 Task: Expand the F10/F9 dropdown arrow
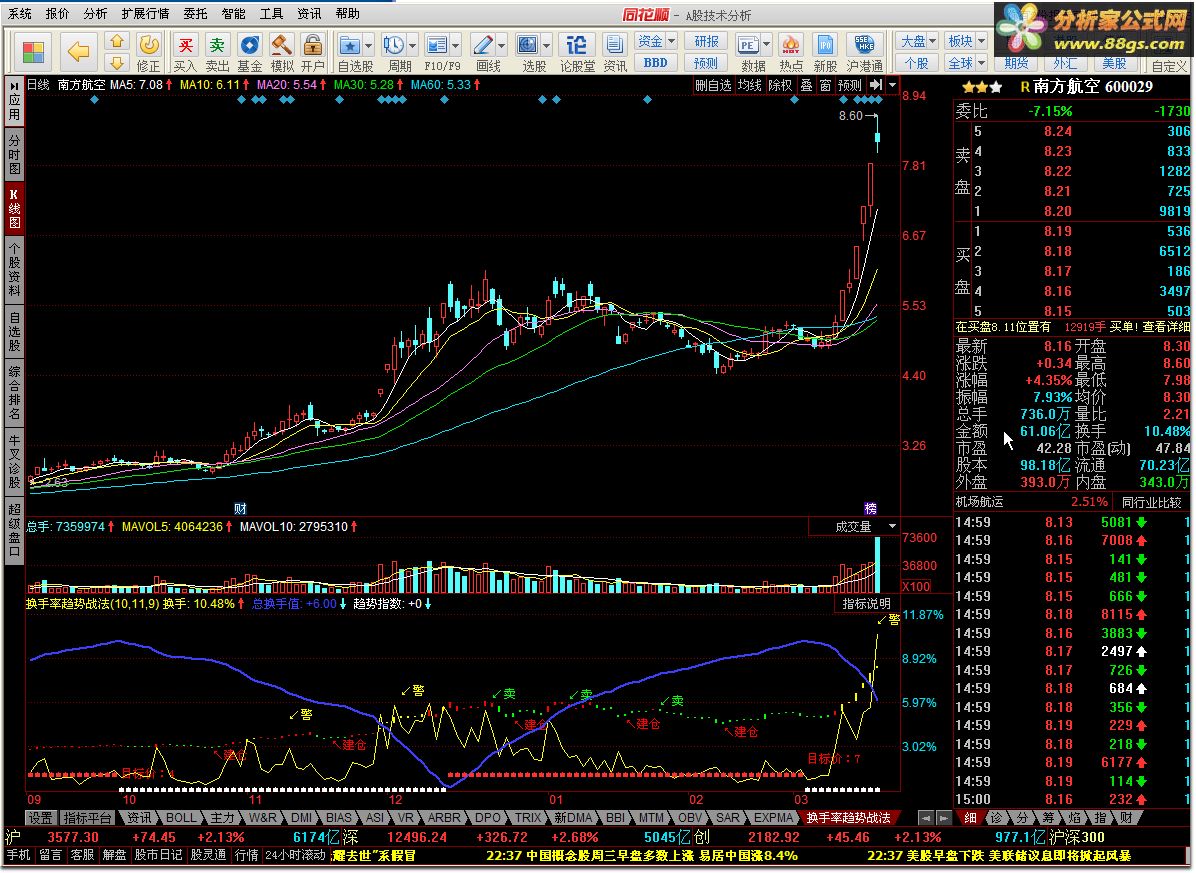point(455,44)
